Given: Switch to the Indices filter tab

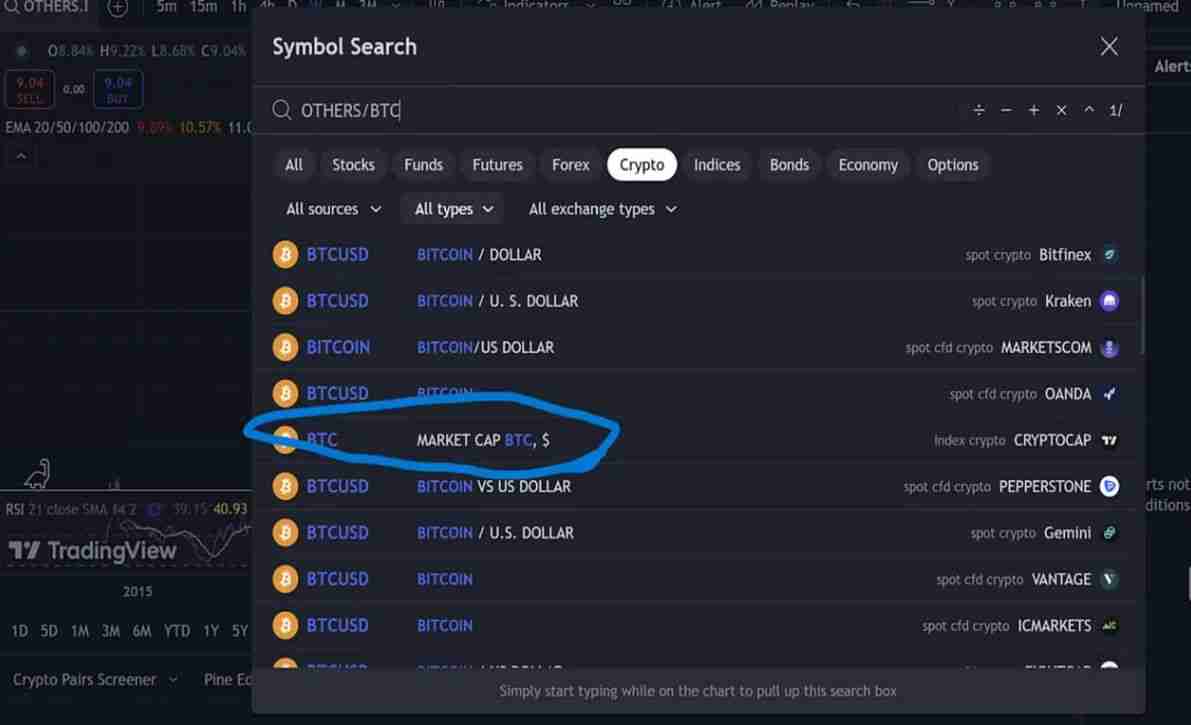Looking at the screenshot, I should click(x=716, y=164).
